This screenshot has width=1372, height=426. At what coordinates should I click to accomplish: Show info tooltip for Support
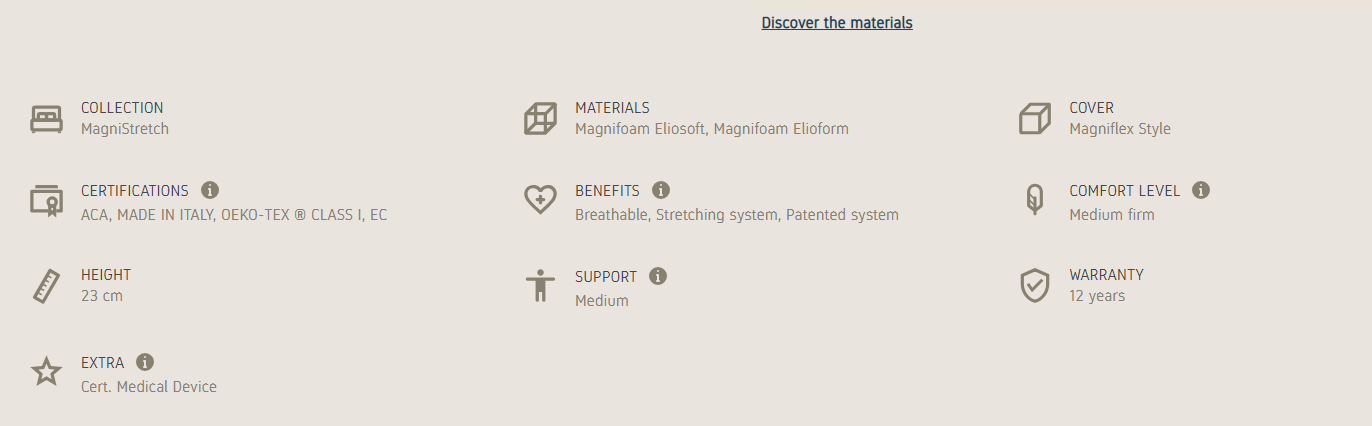point(658,276)
